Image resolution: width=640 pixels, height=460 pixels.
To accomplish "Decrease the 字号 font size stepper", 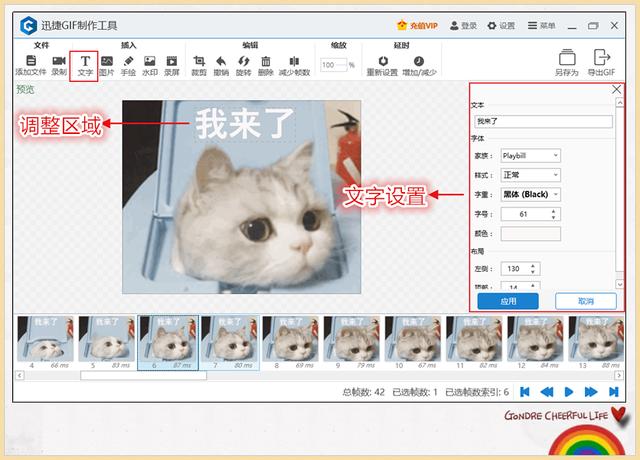I will pyautogui.click(x=553, y=217).
